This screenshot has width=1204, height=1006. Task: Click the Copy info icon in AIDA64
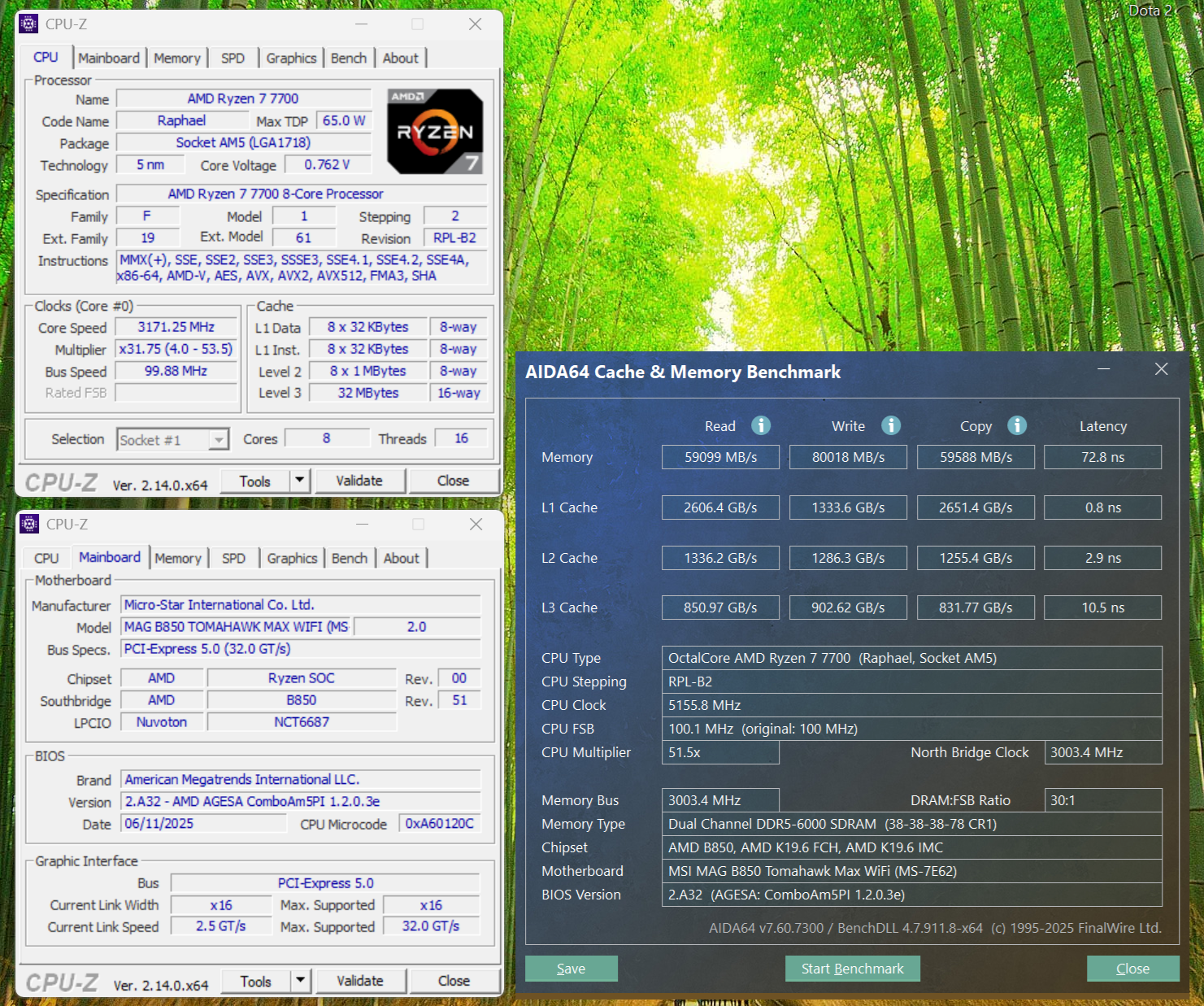pyautogui.click(x=1017, y=425)
